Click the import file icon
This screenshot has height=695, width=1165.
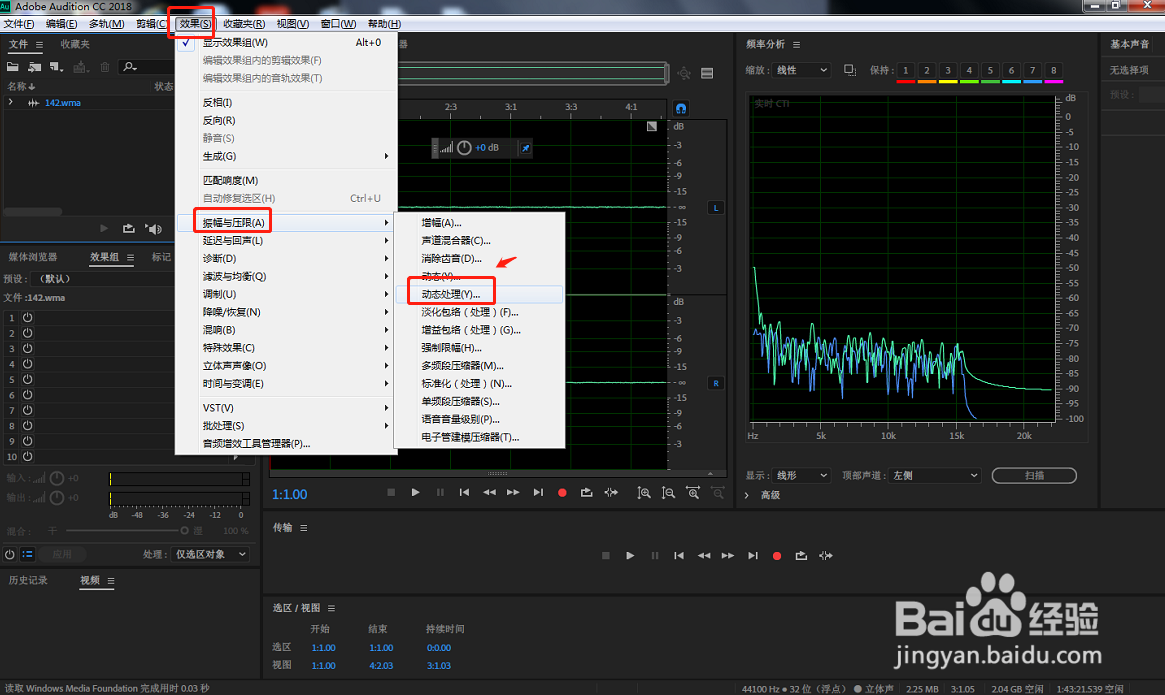click(x=34, y=67)
